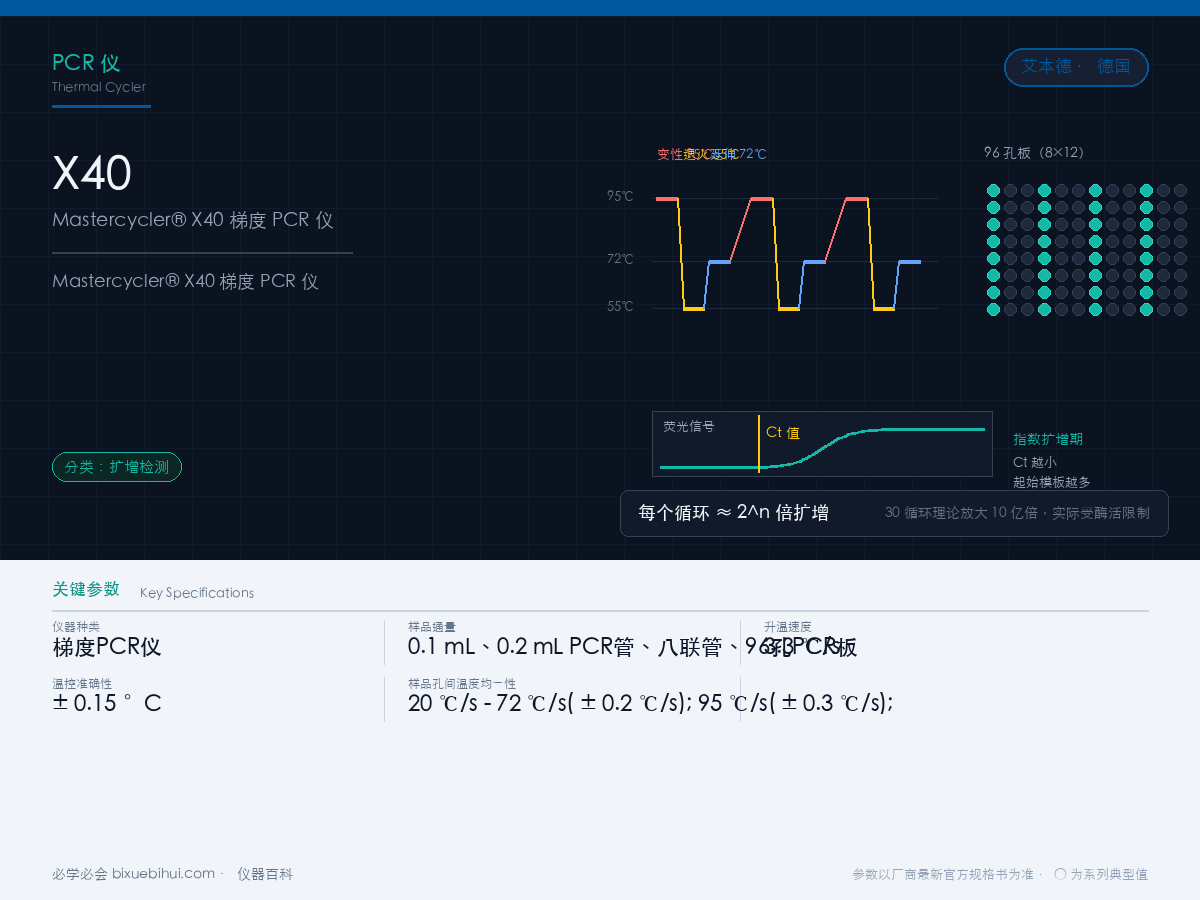This screenshot has width=1200, height=900.
Task: Select the X40 model title
Action: 92,174
